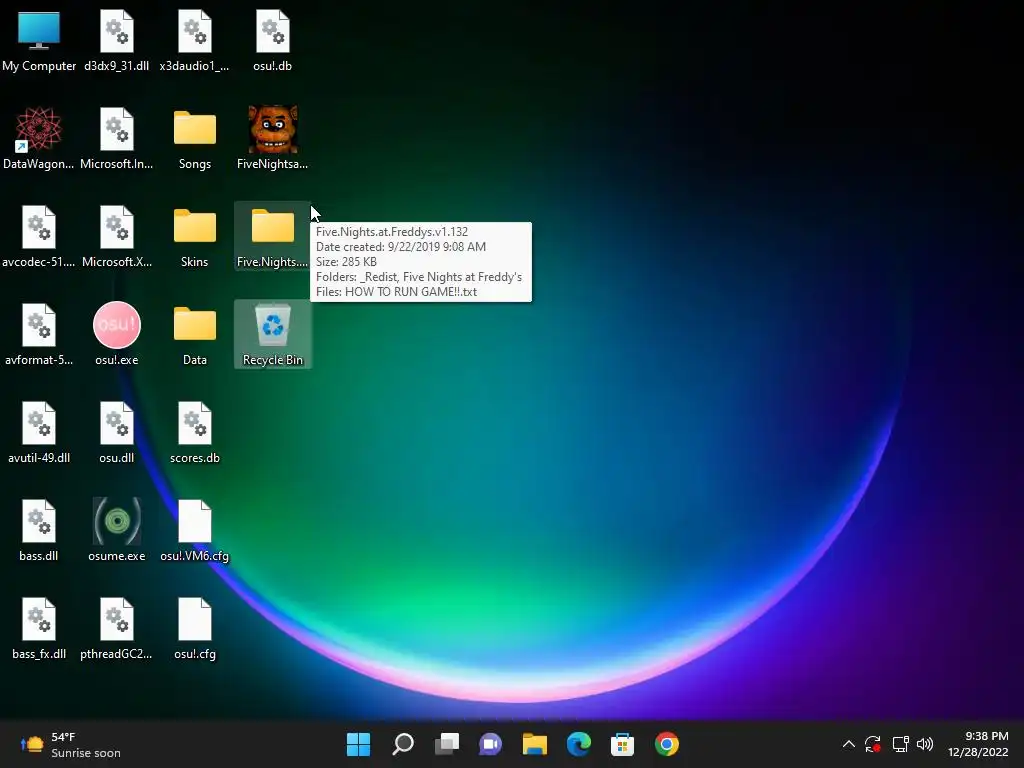Click the x3daudio1 dll file icon
The height and width of the screenshot is (768, 1024).
pos(195,40)
